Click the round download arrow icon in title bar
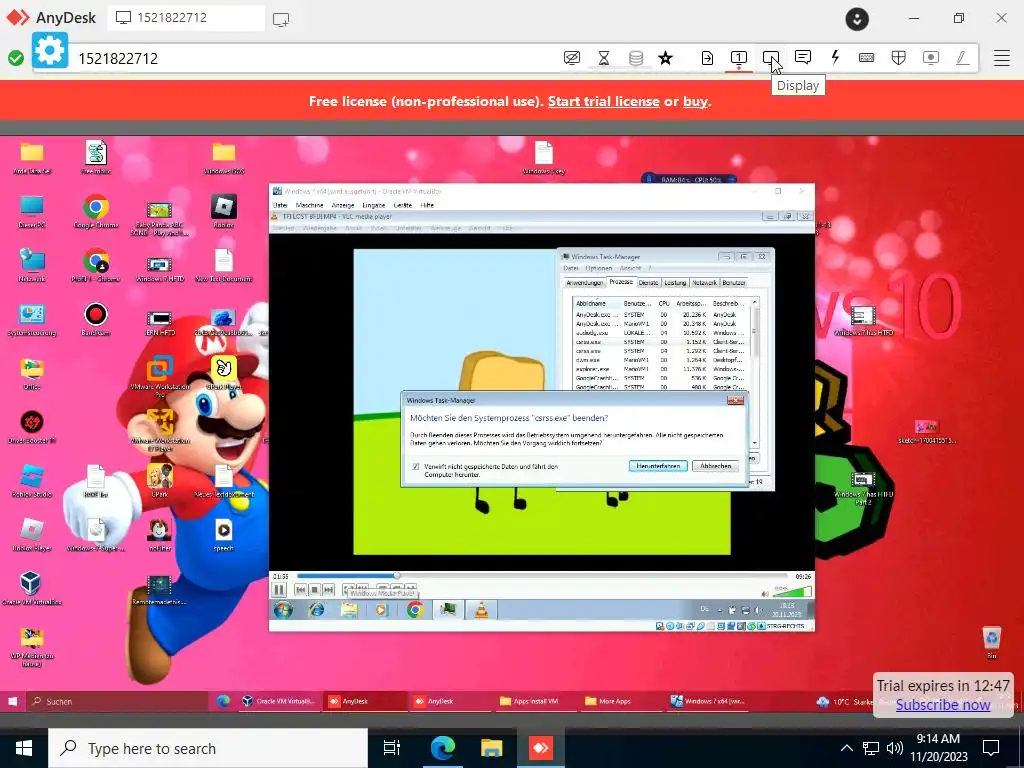Screen dimensions: 1024x768 pos(857,19)
